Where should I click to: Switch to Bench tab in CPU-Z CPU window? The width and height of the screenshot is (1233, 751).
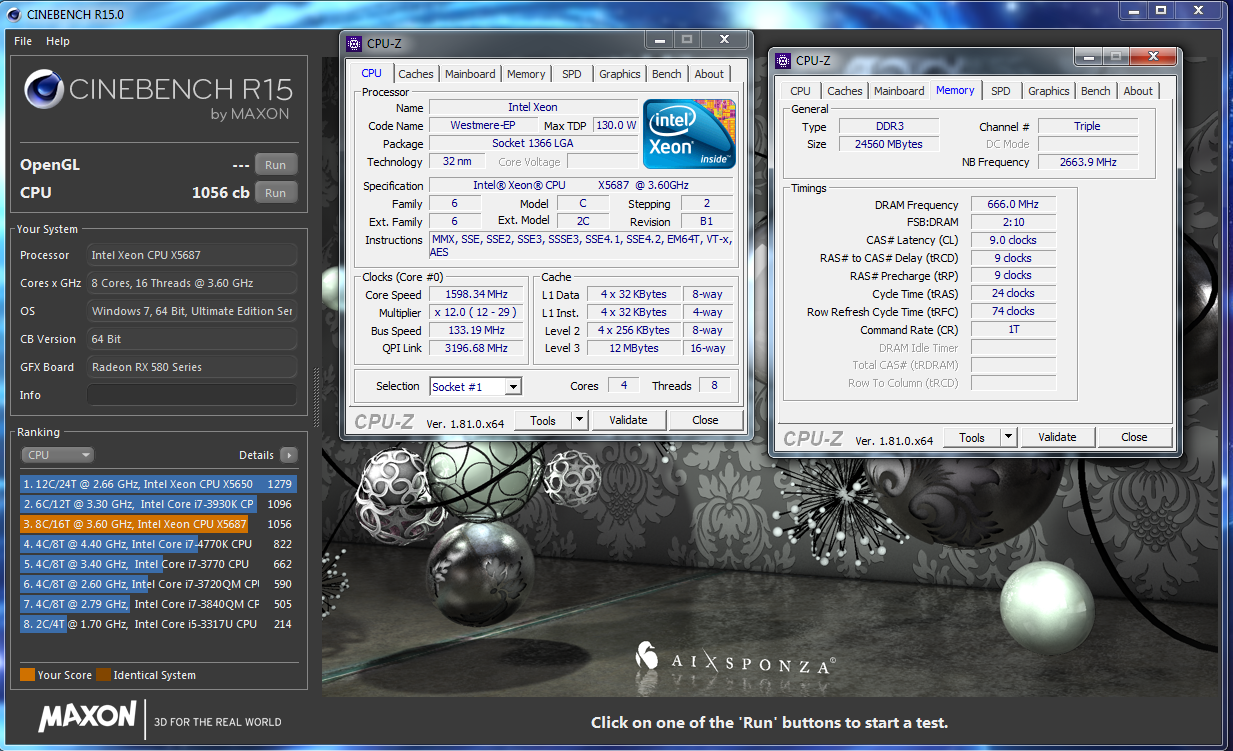tap(667, 74)
